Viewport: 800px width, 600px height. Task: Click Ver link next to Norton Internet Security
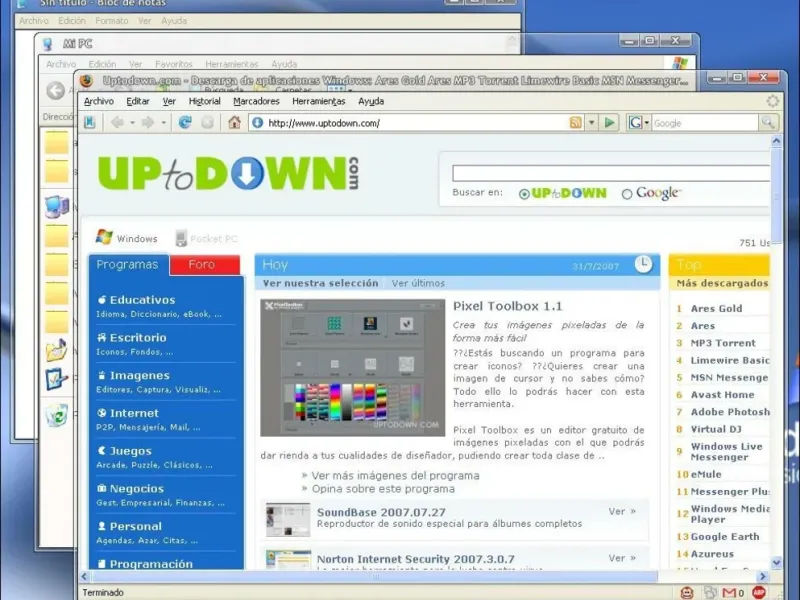click(x=622, y=558)
